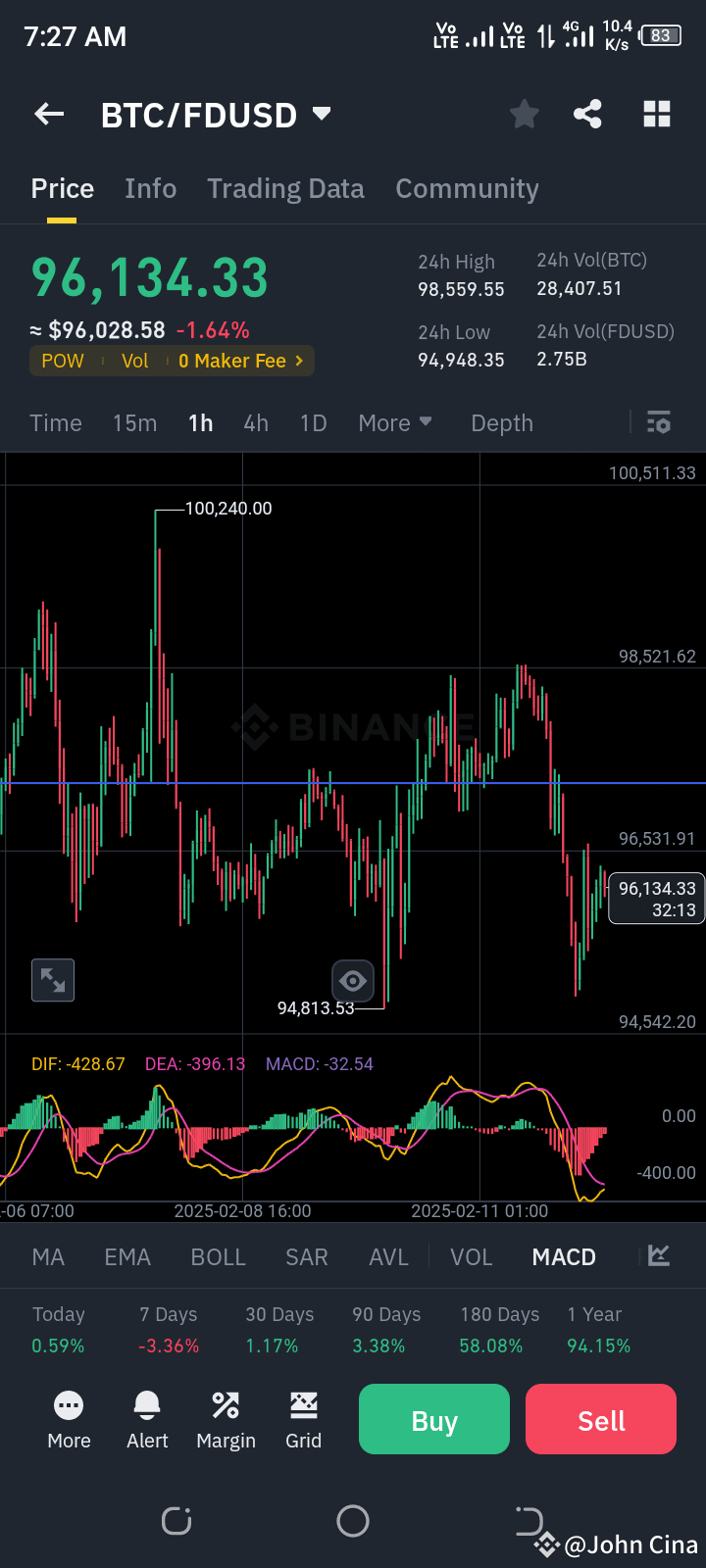Tap the large price 96,134.33
The width and height of the screenshot is (706, 1568).
150,278
